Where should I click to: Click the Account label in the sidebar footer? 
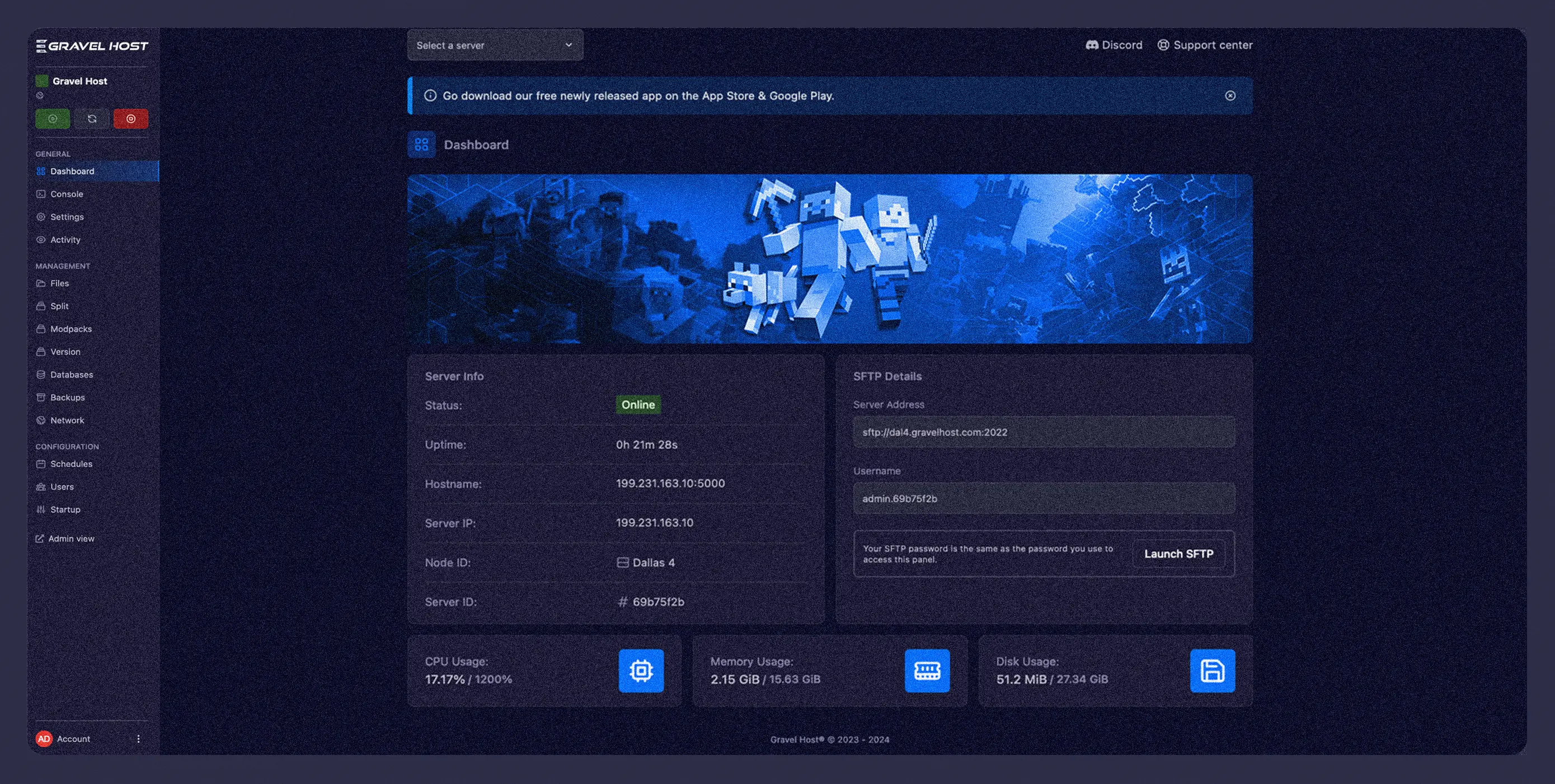click(x=74, y=739)
